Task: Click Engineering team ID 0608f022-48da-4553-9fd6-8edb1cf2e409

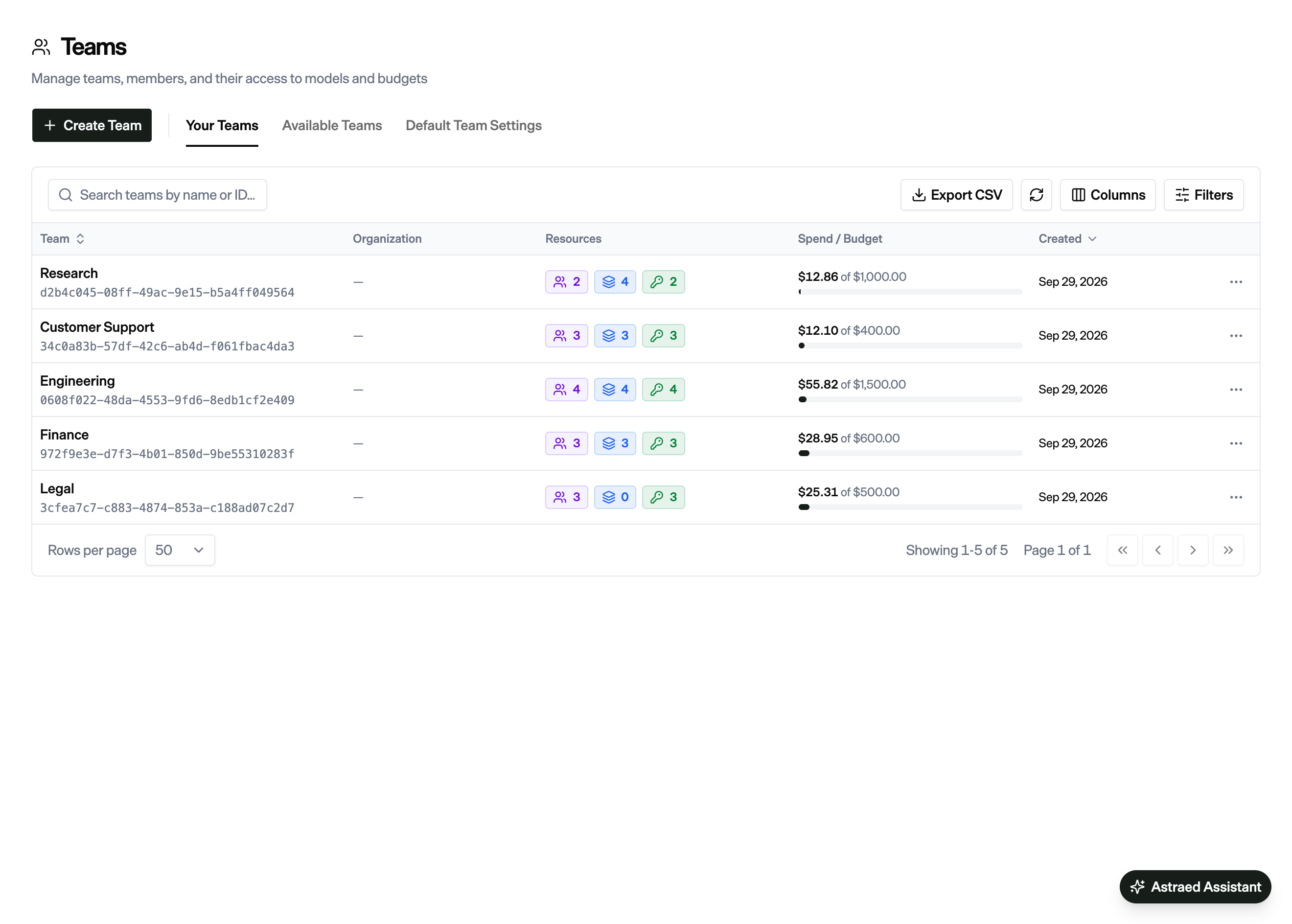Action: click(167, 400)
